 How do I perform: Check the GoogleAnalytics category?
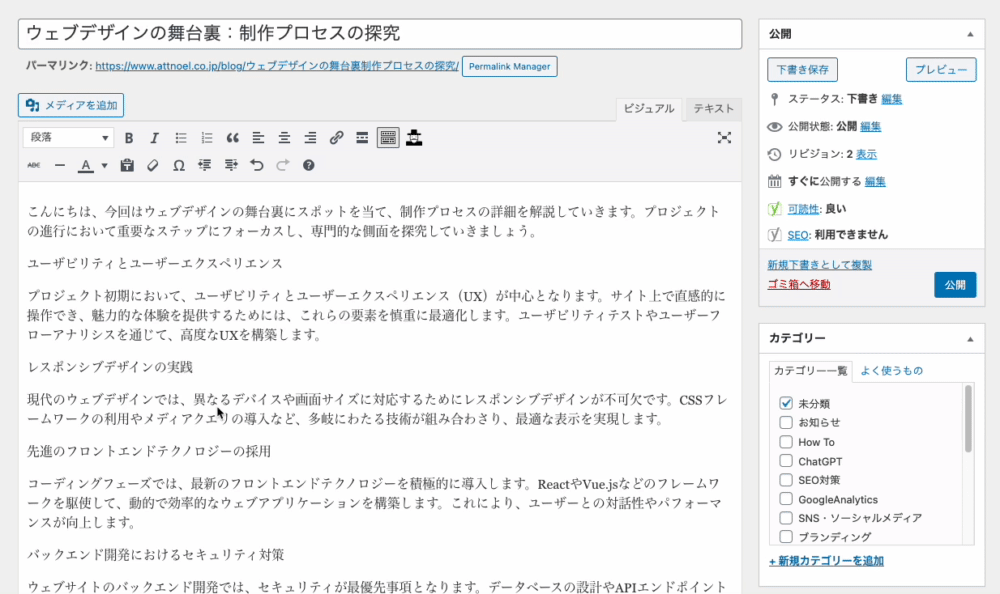click(x=786, y=499)
